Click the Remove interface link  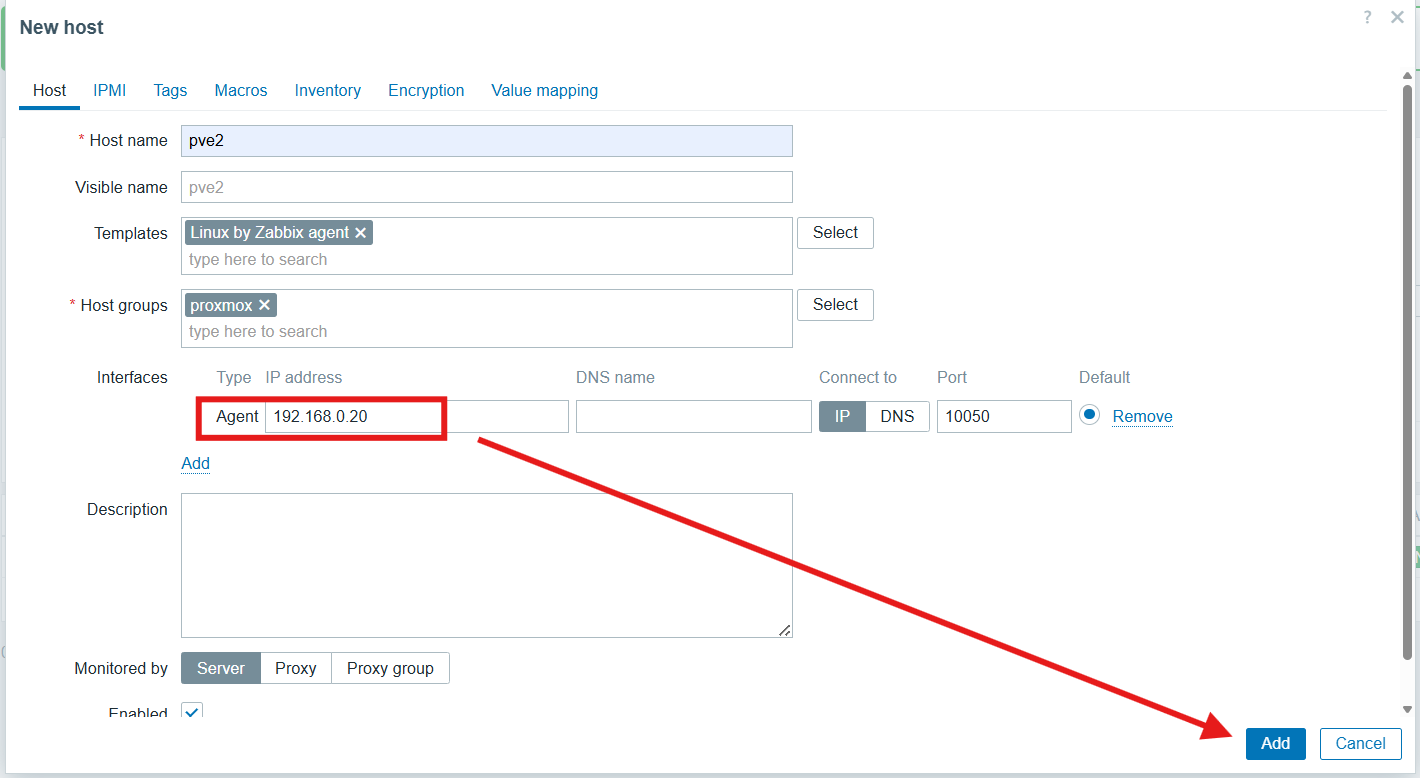point(1142,417)
